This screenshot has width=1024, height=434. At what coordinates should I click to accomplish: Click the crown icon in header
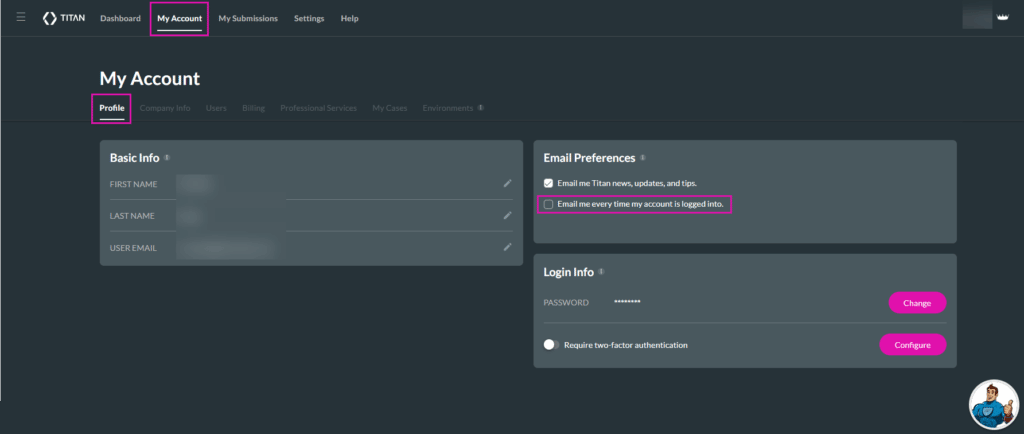1001,18
